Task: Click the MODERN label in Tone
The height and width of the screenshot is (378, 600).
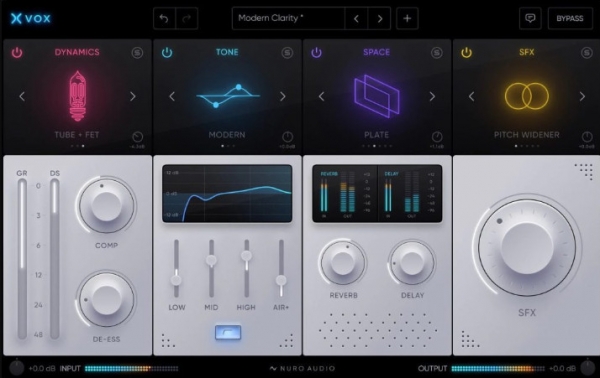Action: (227, 135)
